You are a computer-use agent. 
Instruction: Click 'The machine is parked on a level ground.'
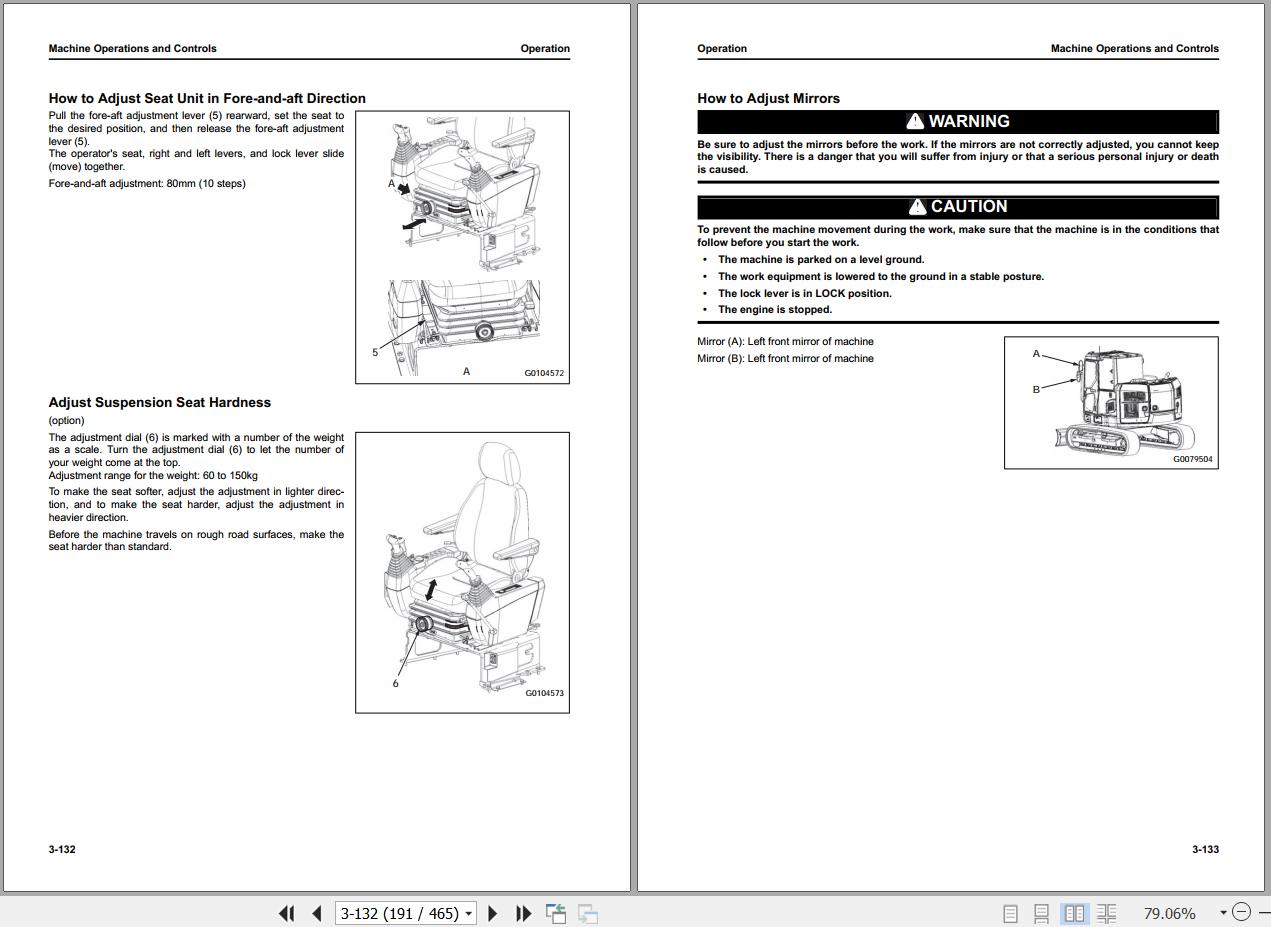821,259
